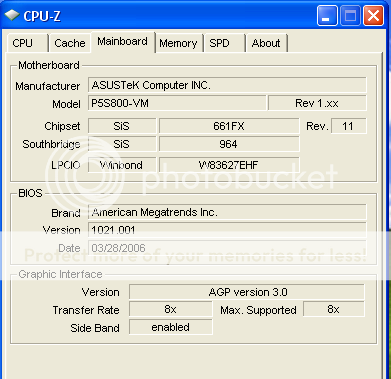Click the AGP version 3.0 field
Viewport: 391px width, 379px height.
pyautogui.click(x=247, y=292)
